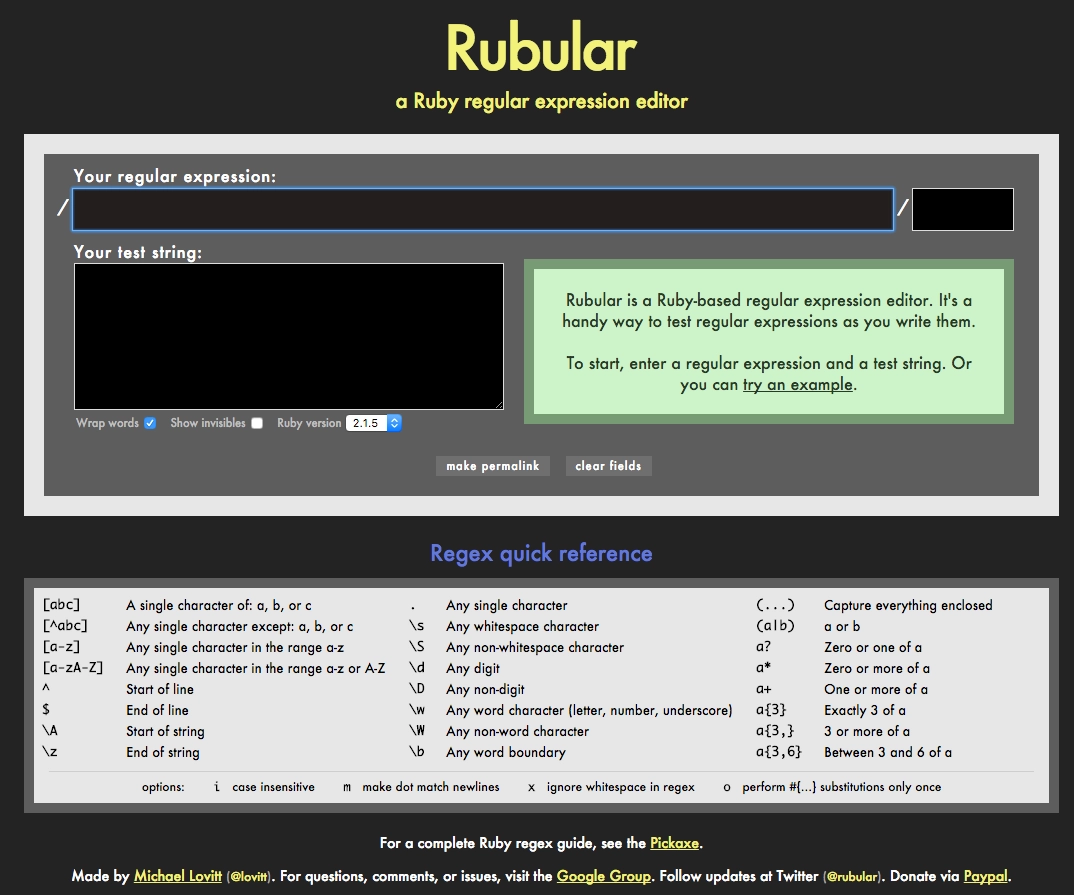Visit Michael Lovitt's link
This screenshot has height=895, width=1074.
pyautogui.click(x=177, y=876)
